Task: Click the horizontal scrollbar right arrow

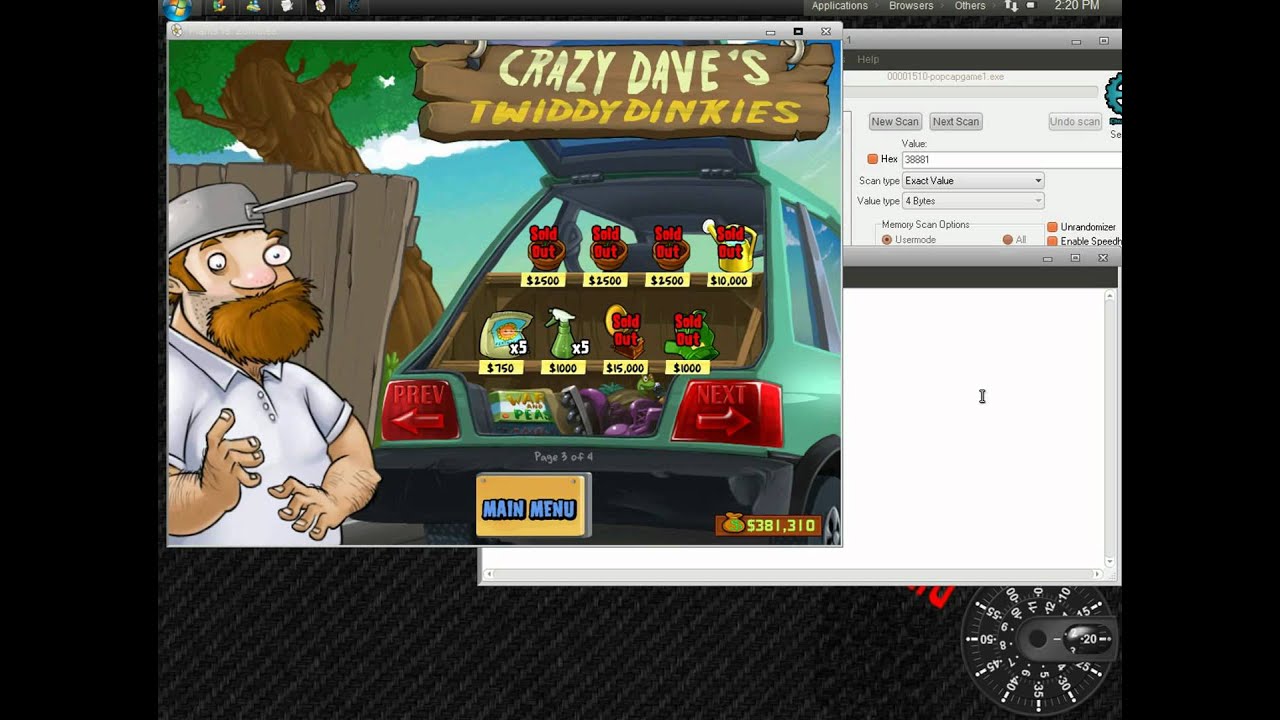Action: (1097, 574)
